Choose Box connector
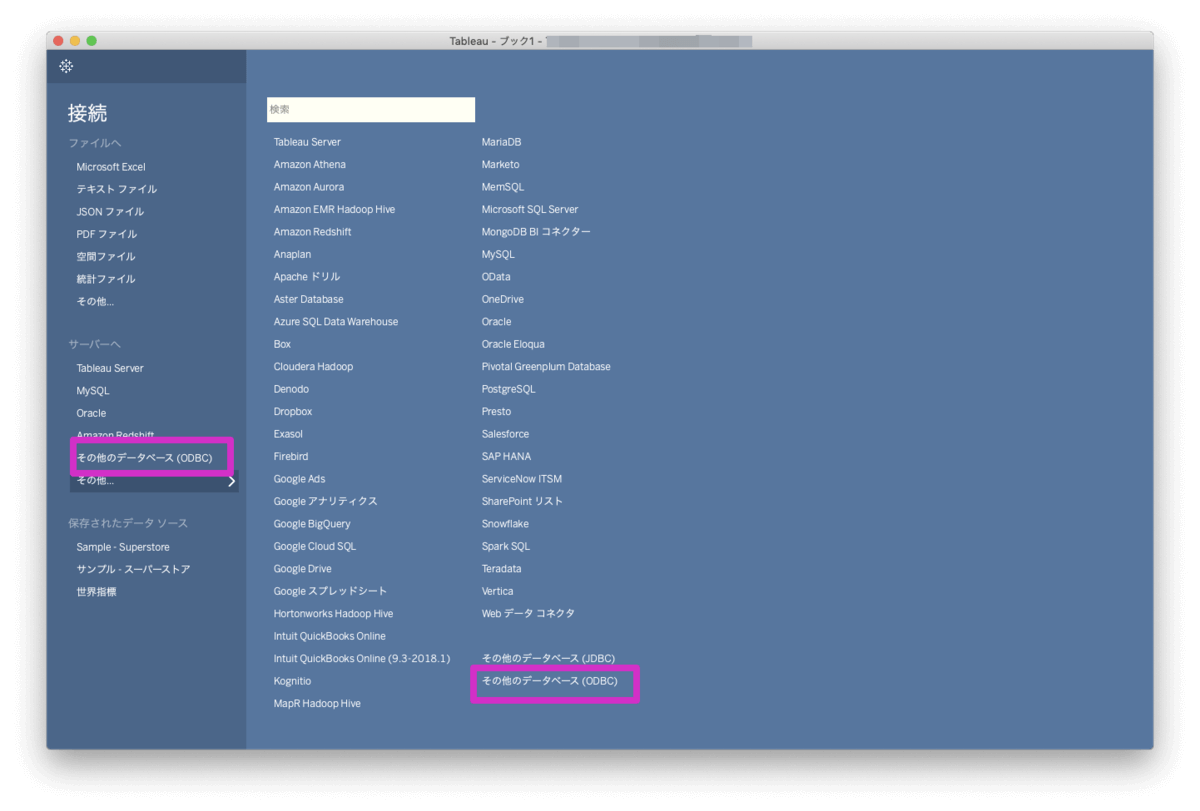Image resolution: width=1200 pixels, height=811 pixels. click(282, 344)
